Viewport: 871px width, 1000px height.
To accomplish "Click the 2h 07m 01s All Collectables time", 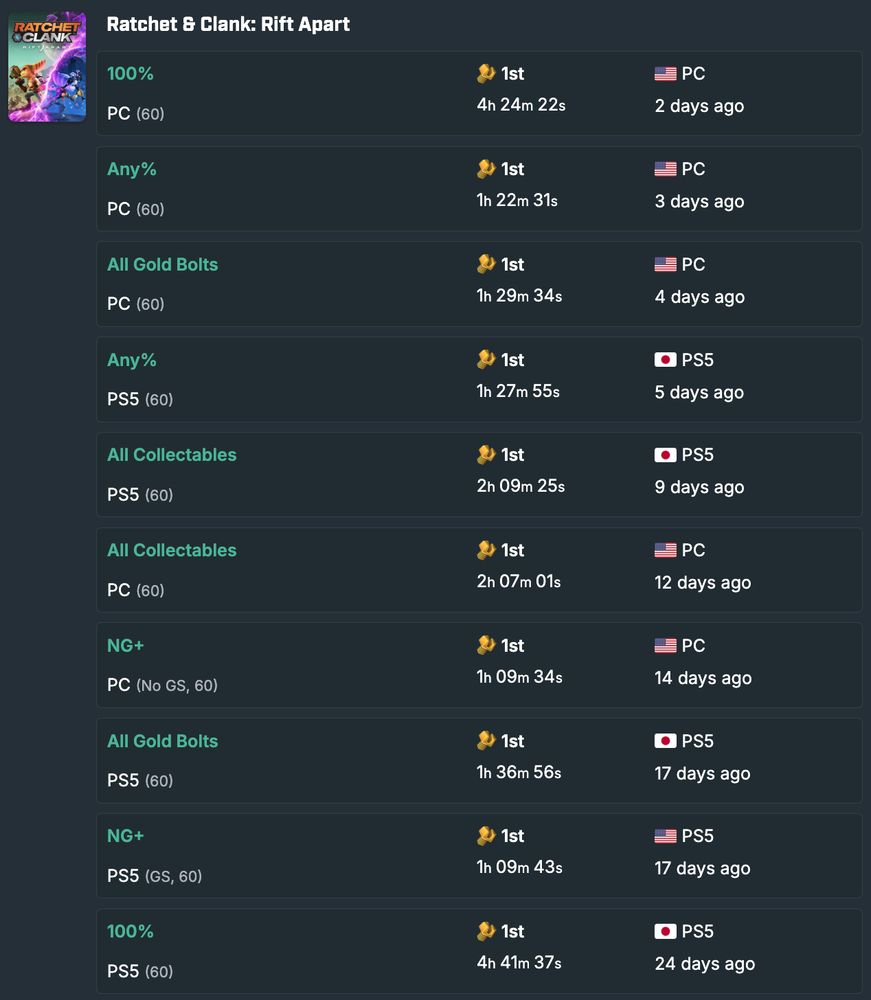I will tap(519, 582).
